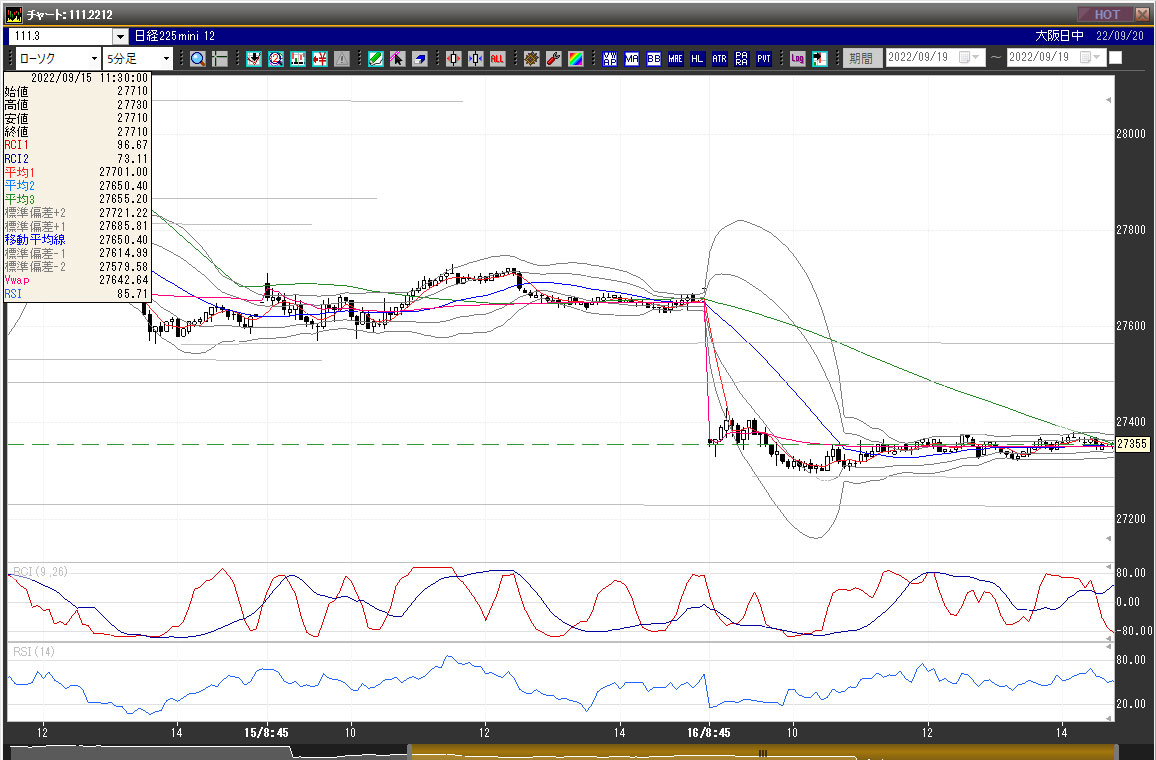
Task: Toggle the ATR indicator button
Action: pyautogui.click(x=720, y=59)
